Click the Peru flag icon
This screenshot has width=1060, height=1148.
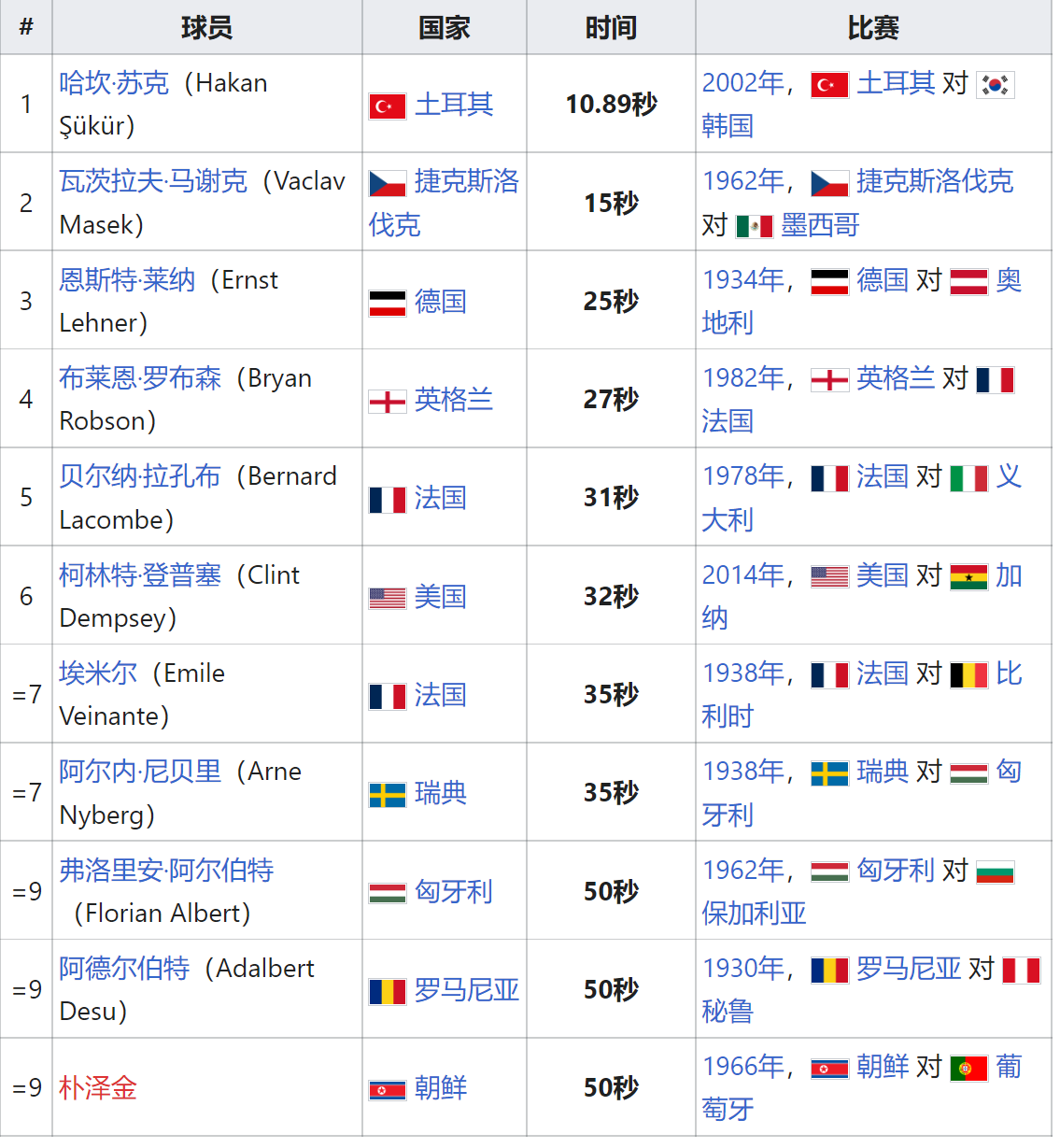pos(1022,971)
